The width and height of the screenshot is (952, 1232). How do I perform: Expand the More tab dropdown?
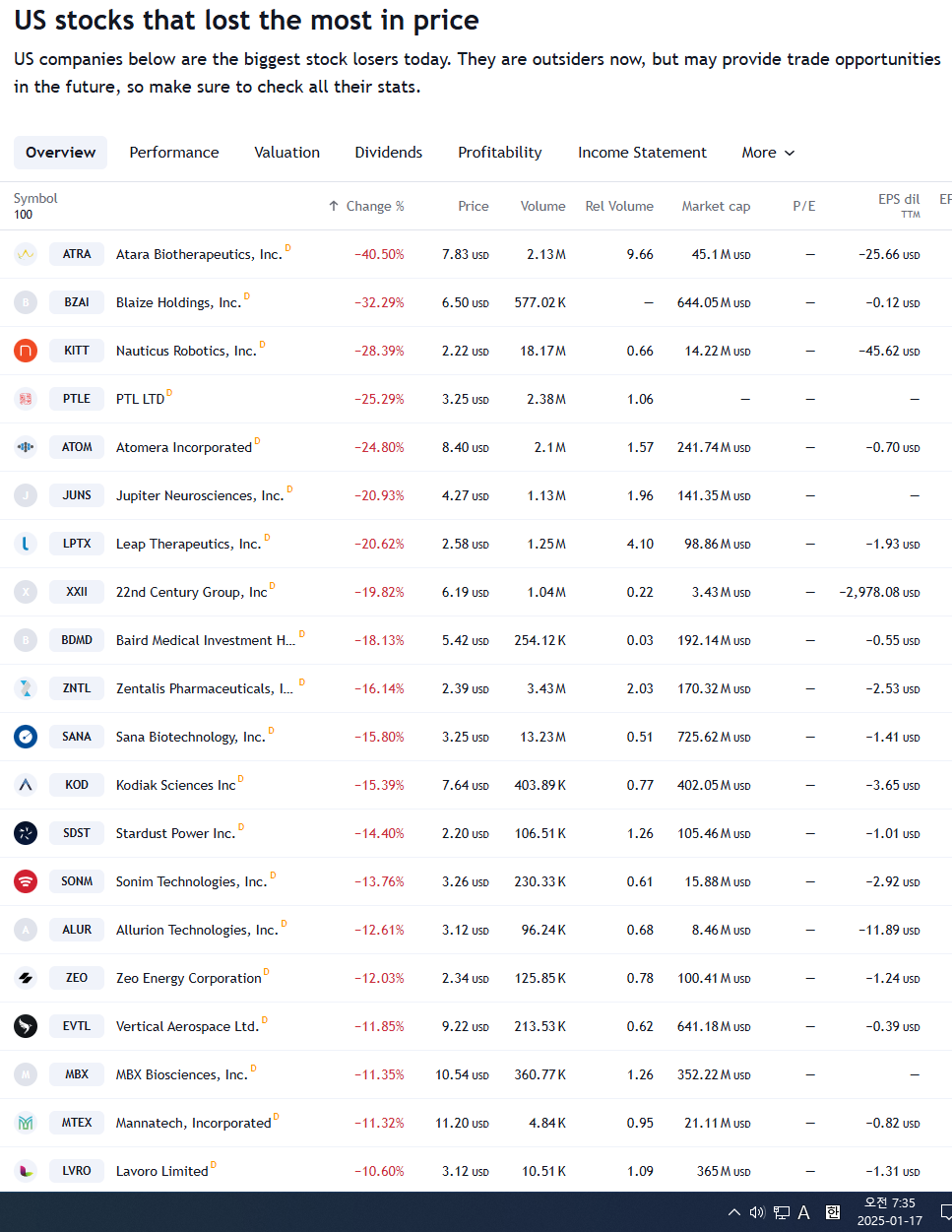[x=768, y=153]
